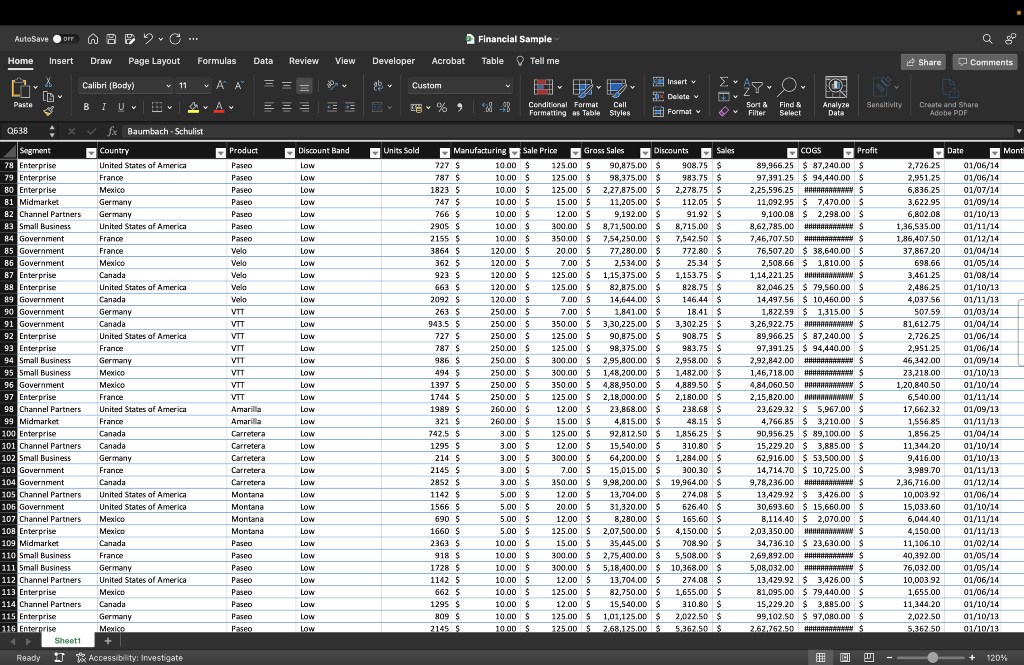Open the Developer tab
This screenshot has height=665, width=1024.
tap(393, 61)
